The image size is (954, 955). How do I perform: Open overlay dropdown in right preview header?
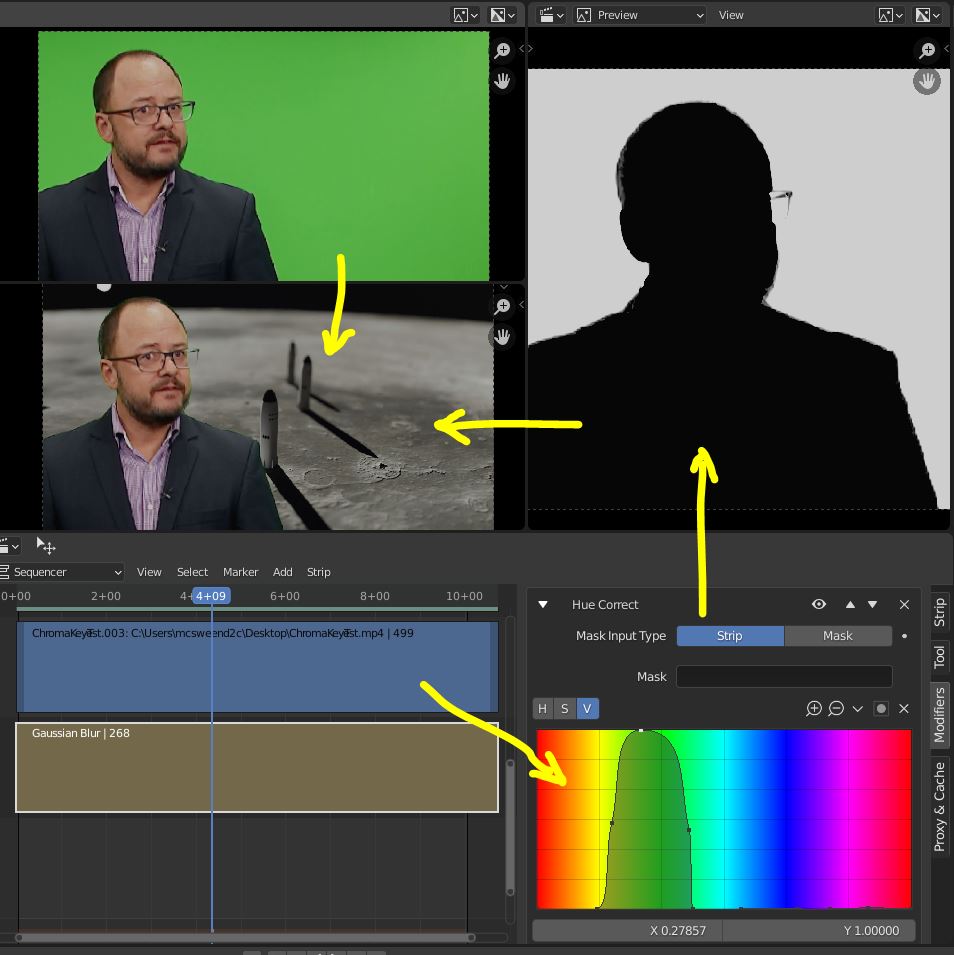[x=928, y=15]
